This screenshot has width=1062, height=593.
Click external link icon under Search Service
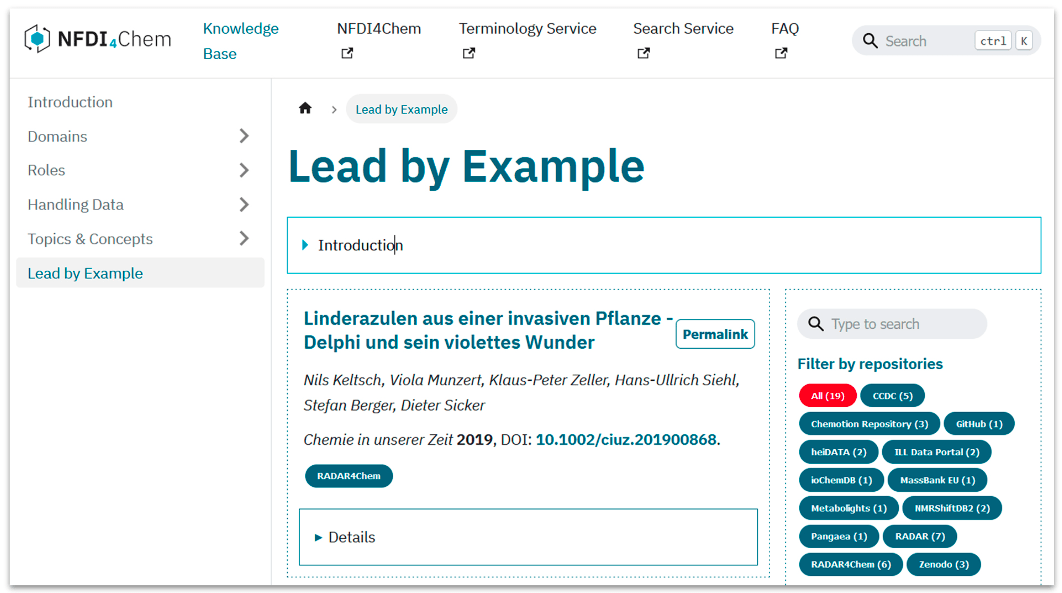643,53
